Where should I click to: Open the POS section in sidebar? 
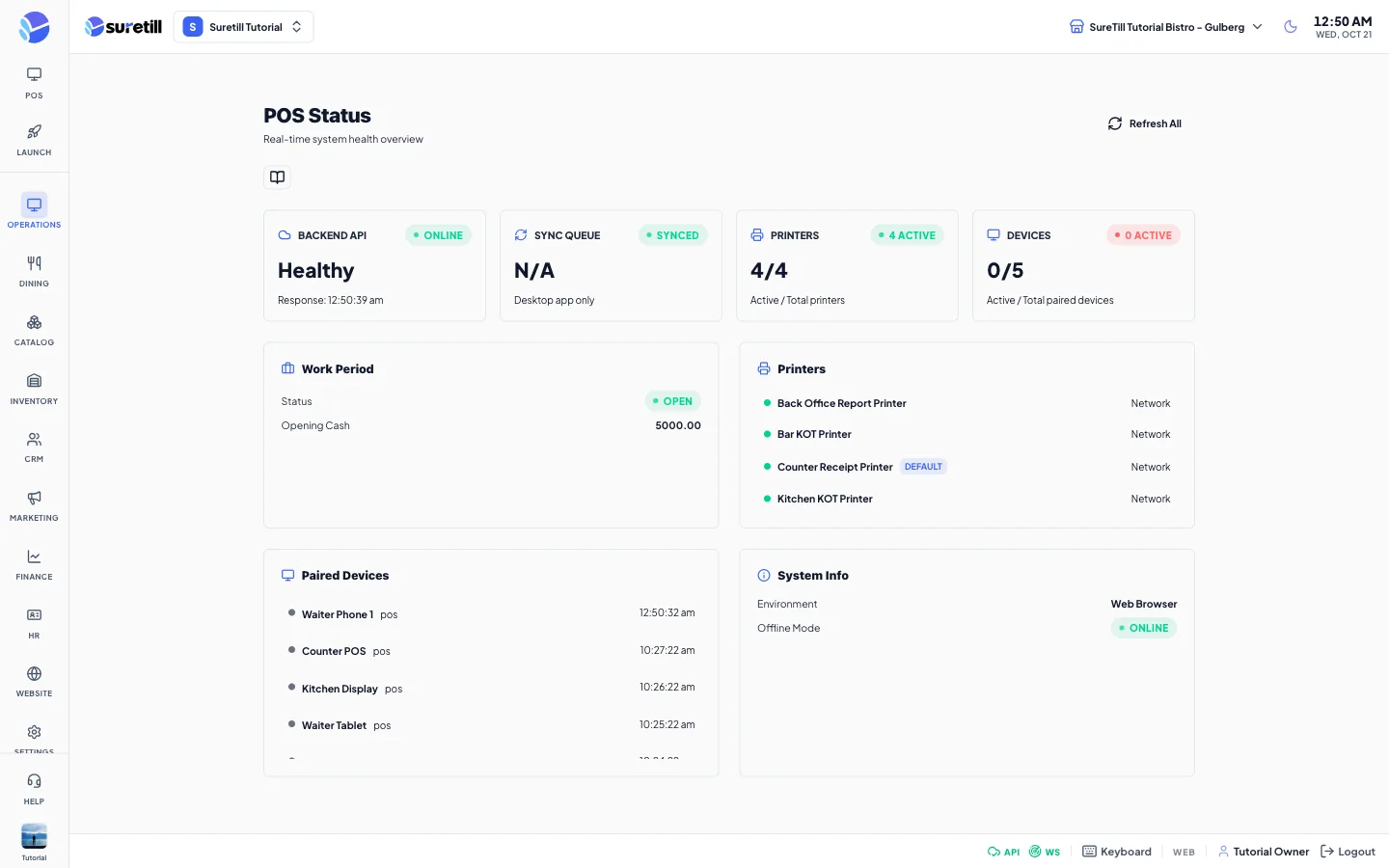(34, 83)
